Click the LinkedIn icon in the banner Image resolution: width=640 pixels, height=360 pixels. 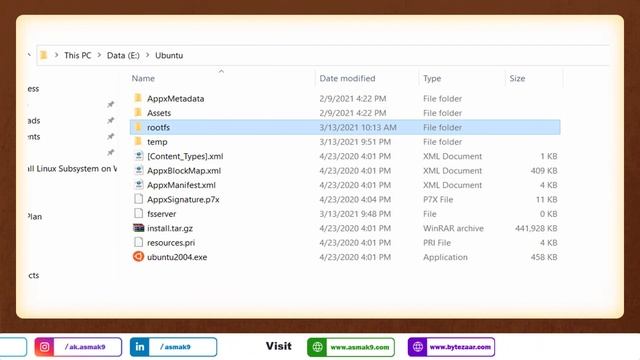coord(140,347)
